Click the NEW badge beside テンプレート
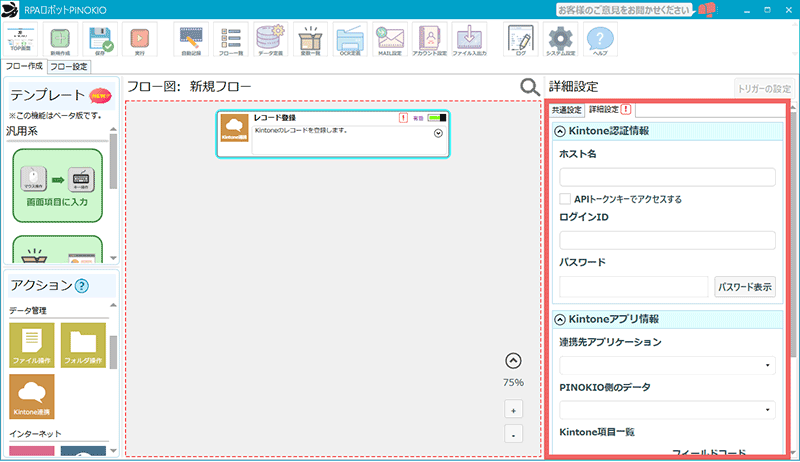Viewport: 800px width, 462px height. click(100, 95)
